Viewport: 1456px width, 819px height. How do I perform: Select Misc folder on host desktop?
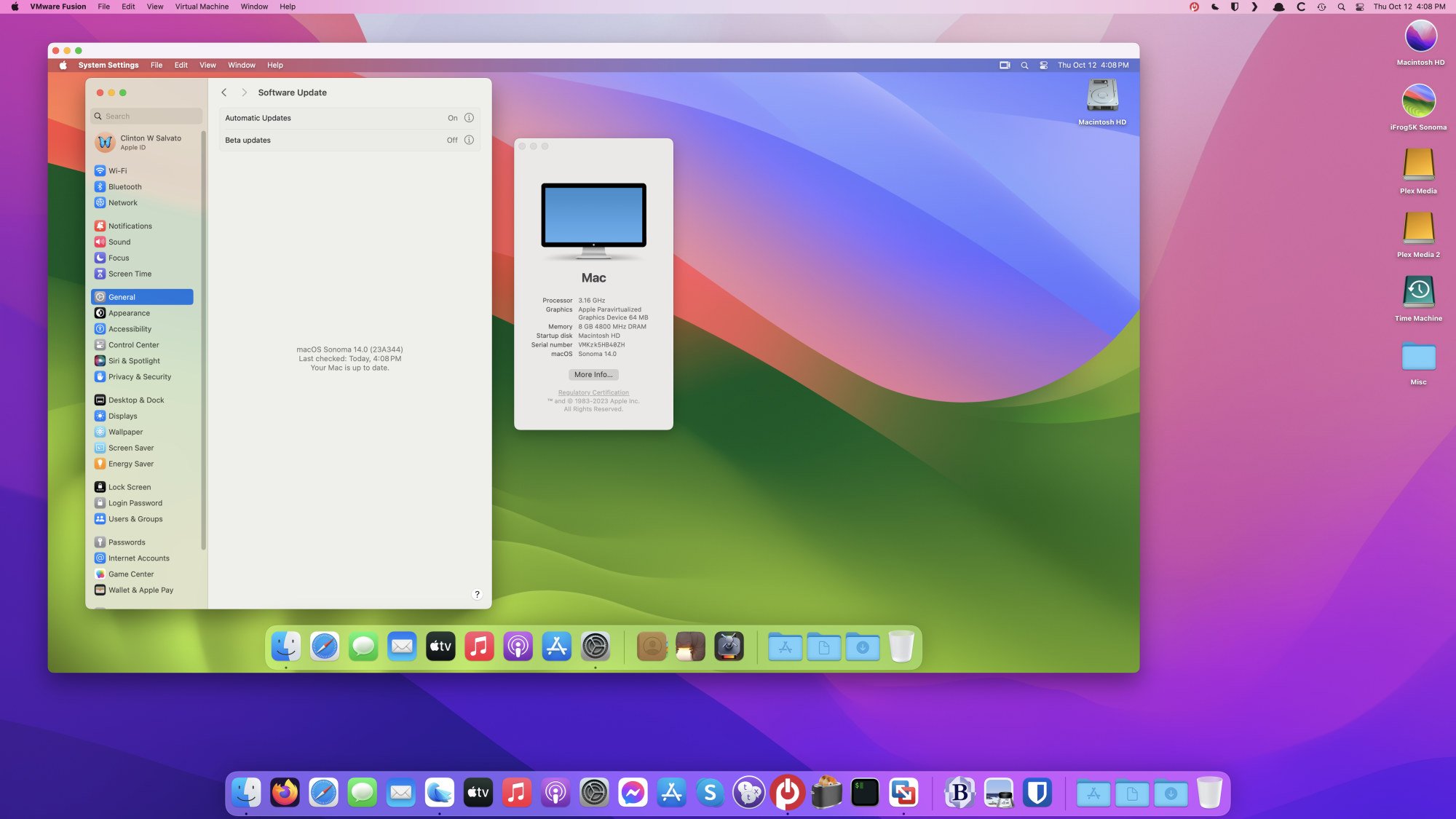[1419, 363]
